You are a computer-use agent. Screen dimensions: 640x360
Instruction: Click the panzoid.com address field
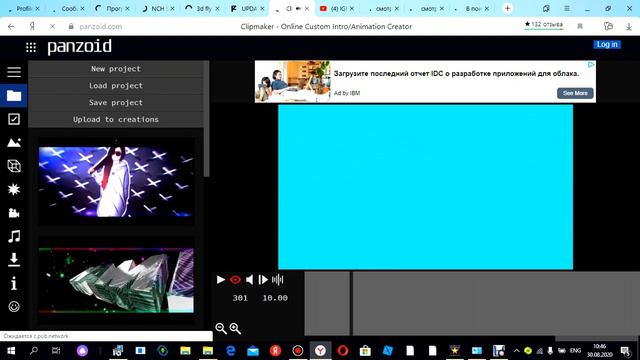tap(101, 27)
